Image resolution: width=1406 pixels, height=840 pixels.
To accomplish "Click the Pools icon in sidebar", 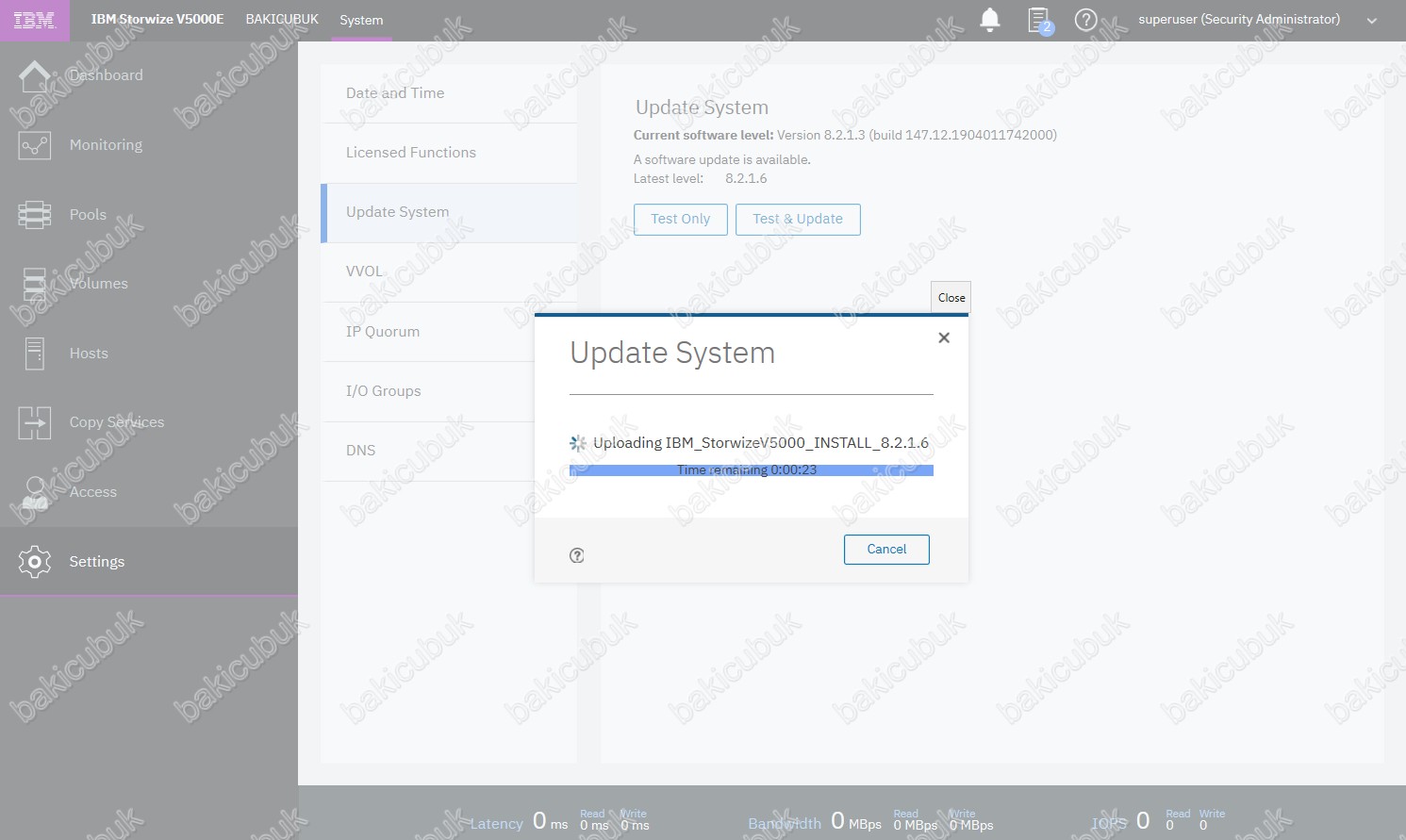I will click(35, 215).
